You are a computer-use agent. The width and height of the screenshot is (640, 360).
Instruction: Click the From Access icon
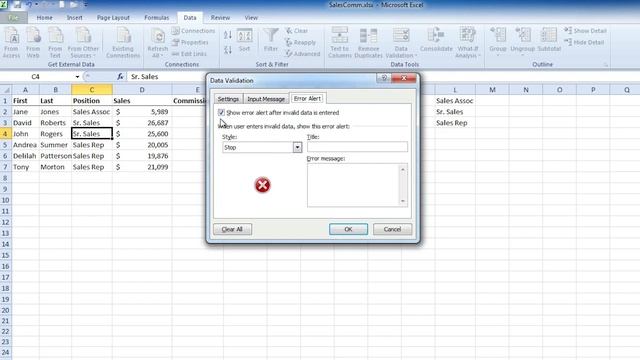11,42
